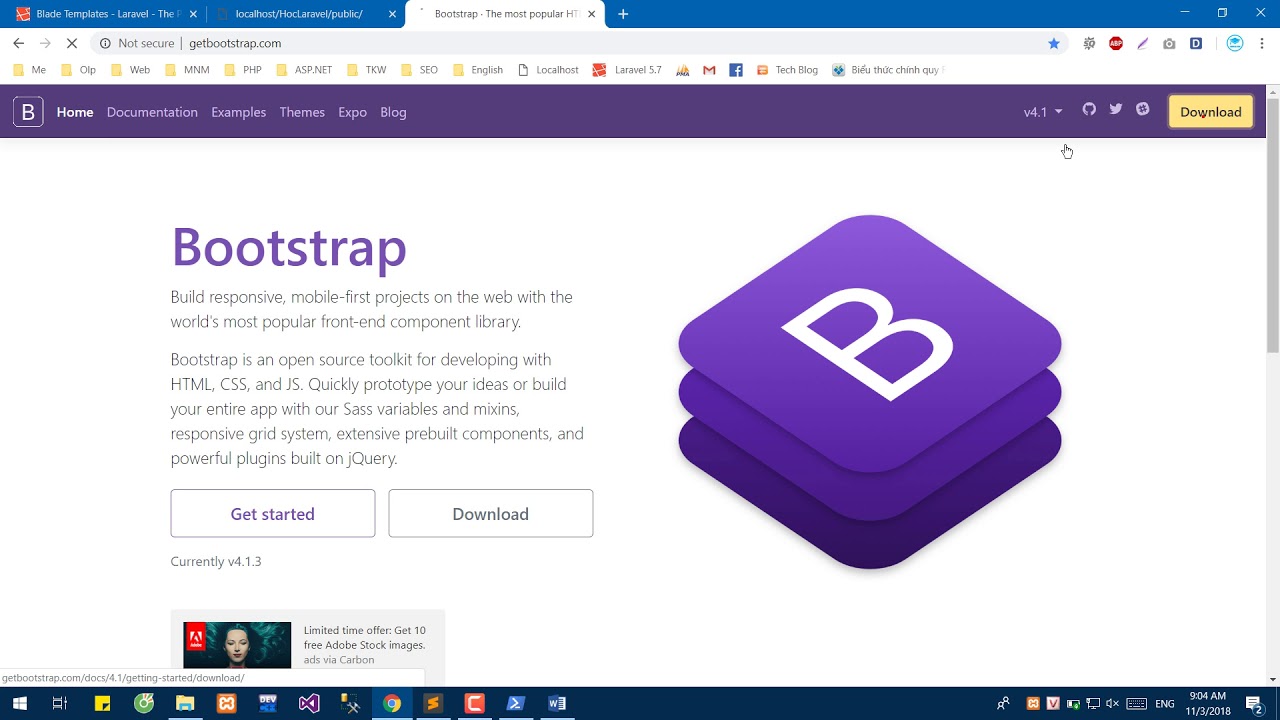Open the Bootstrap GitHub icon link

[x=1089, y=109]
